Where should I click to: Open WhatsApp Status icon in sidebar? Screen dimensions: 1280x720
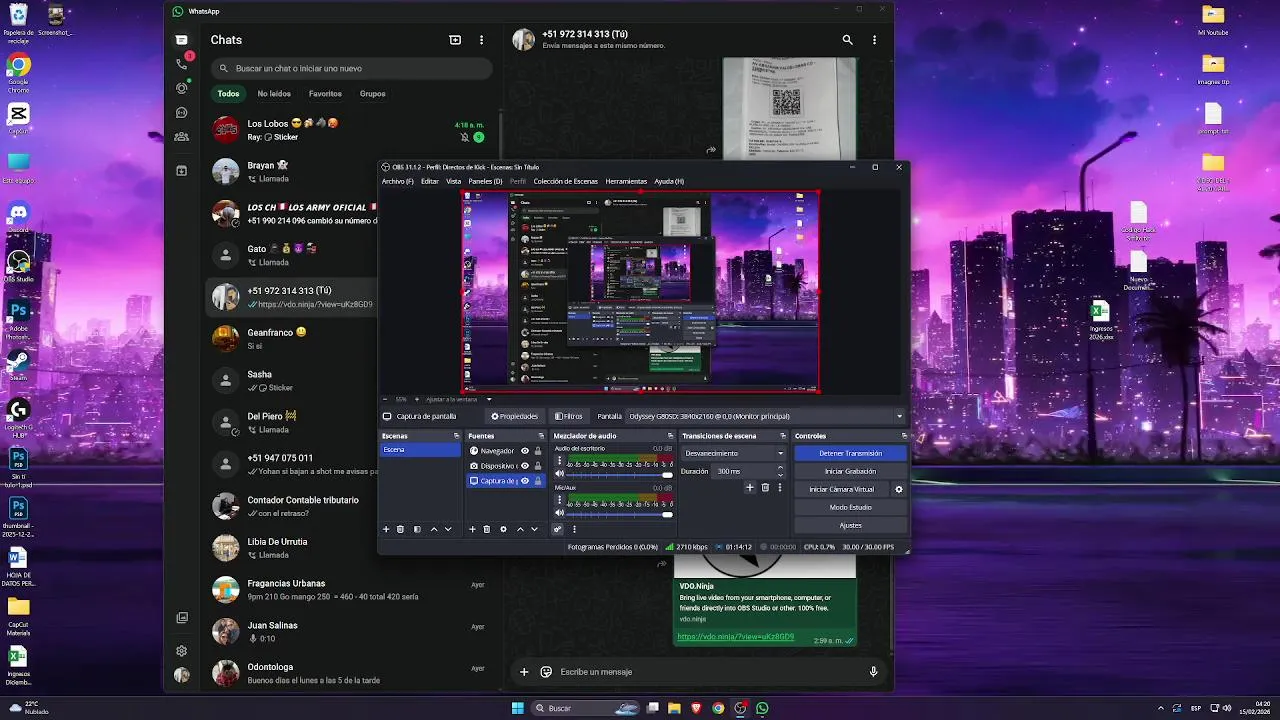pyautogui.click(x=181, y=88)
